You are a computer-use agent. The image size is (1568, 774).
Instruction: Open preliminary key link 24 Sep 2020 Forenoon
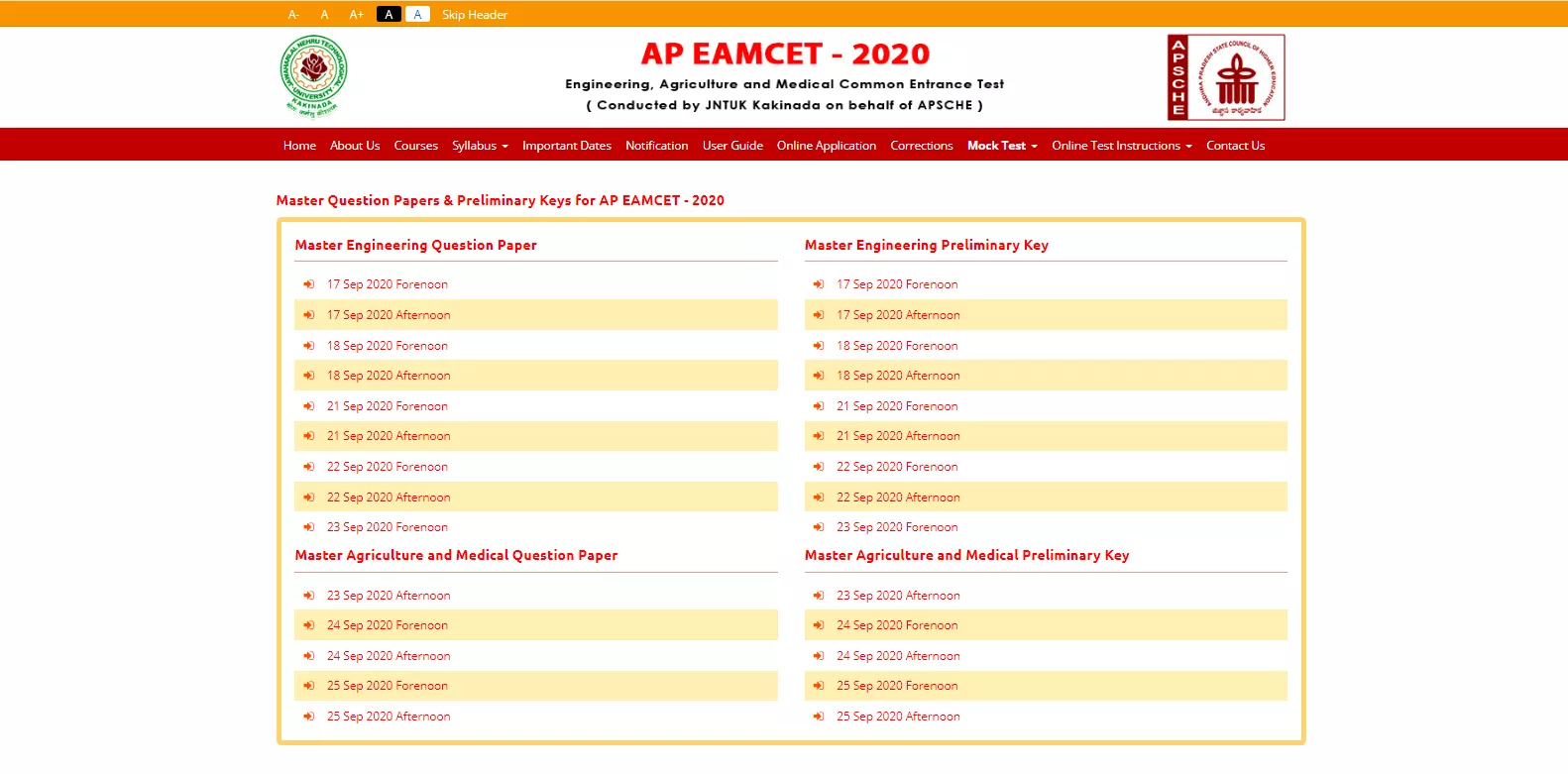pos(897,625)
